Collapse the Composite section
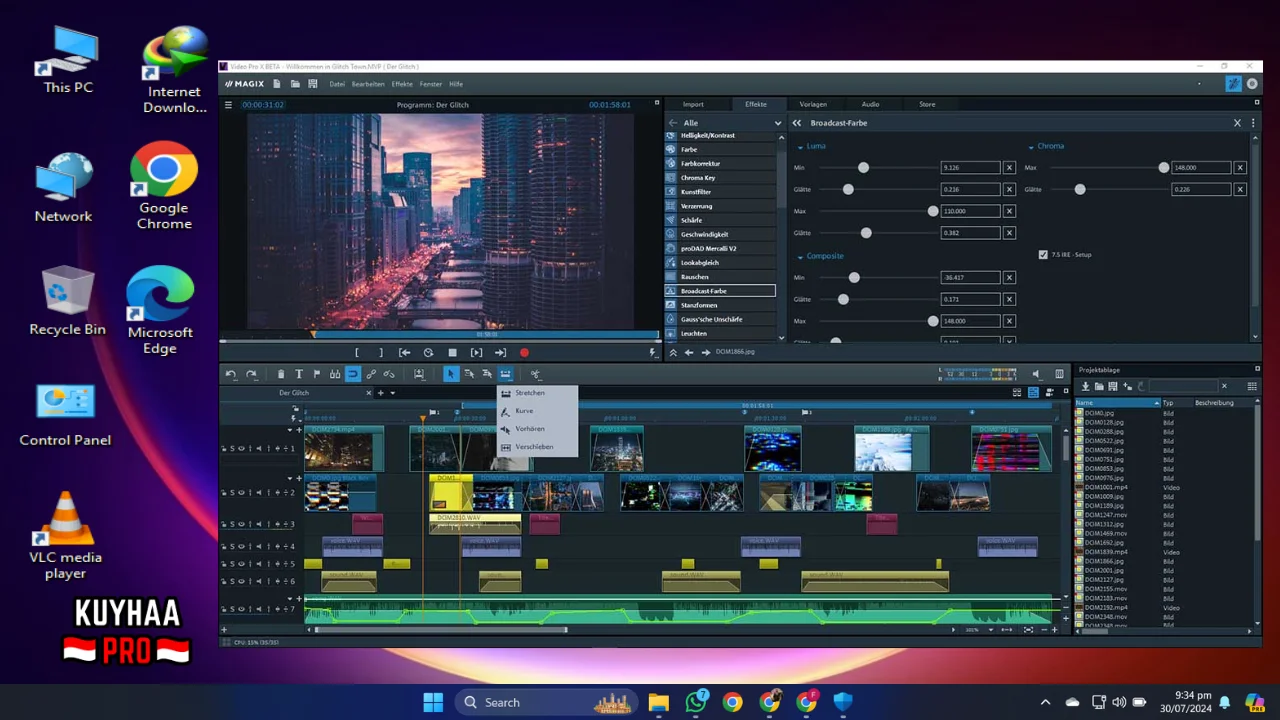This screenshot has height=720, width=1280. (x=800, y=256)
